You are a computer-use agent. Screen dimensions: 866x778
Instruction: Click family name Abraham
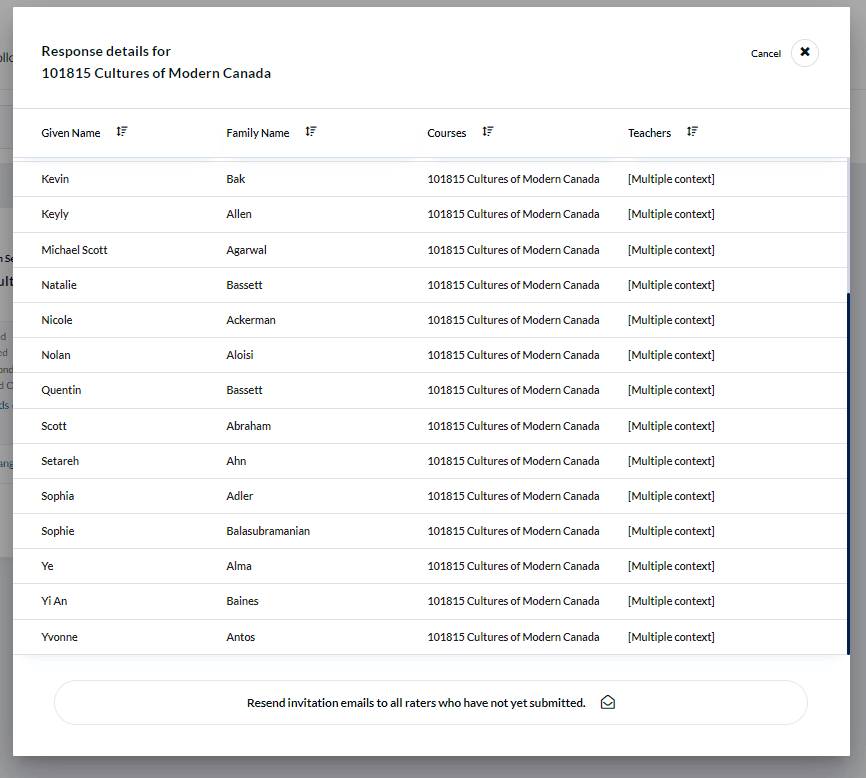click(x=249, y=426)
